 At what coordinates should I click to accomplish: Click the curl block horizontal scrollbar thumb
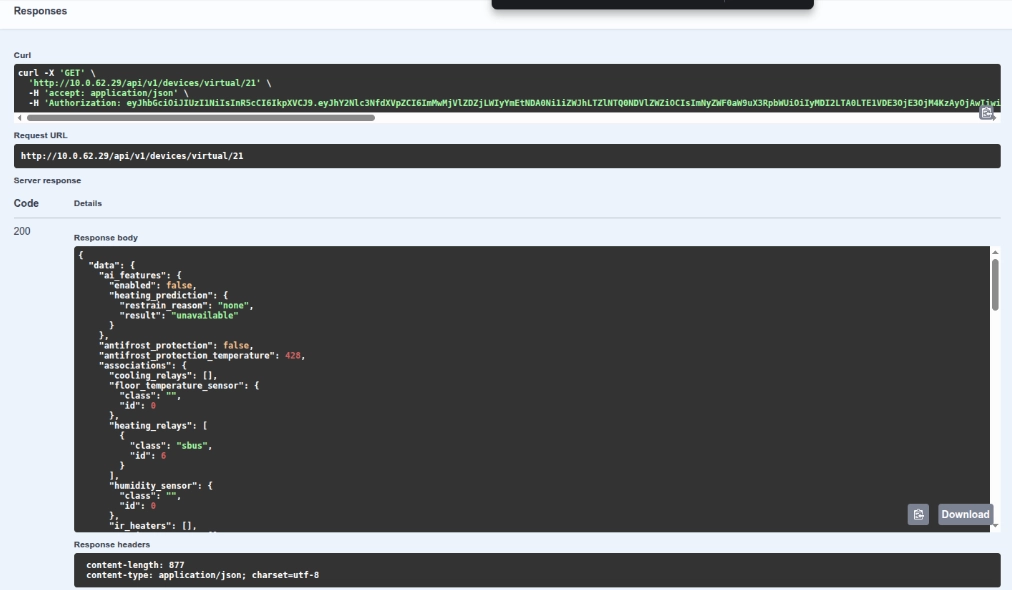(x=201, y=118)
